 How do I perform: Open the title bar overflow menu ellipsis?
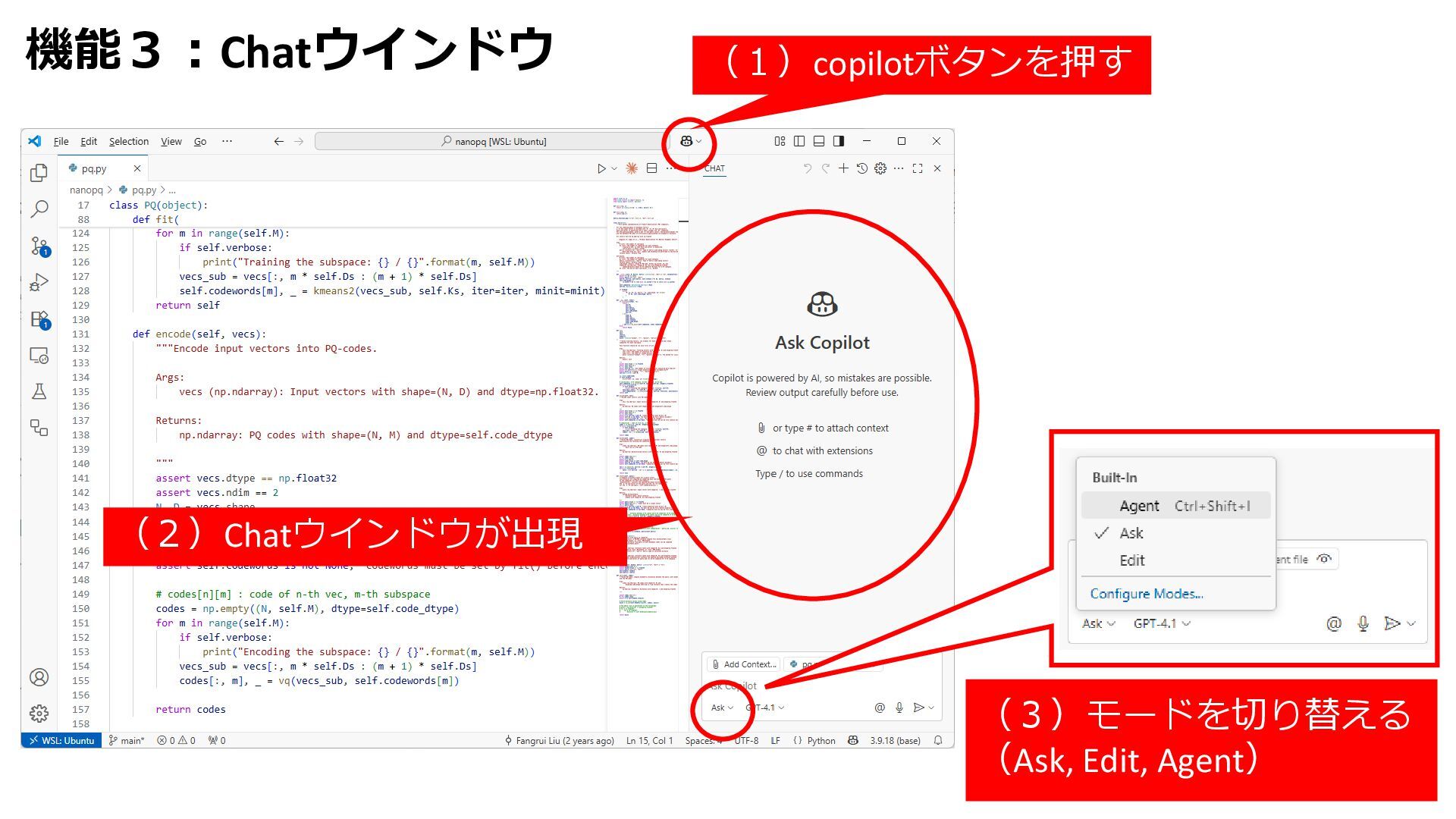tap(227, 141)
